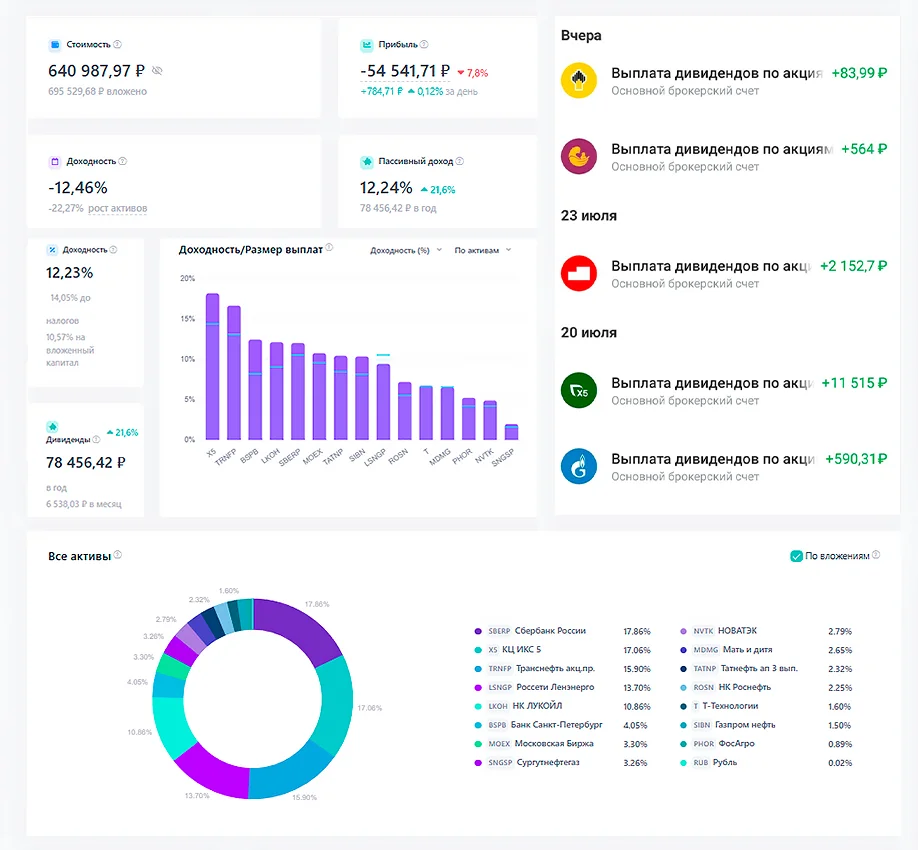Open dividend payment row +2 152,7 ₽
Image resolution: width=918 pixels, height=850 pixels.
pos(724,274)
